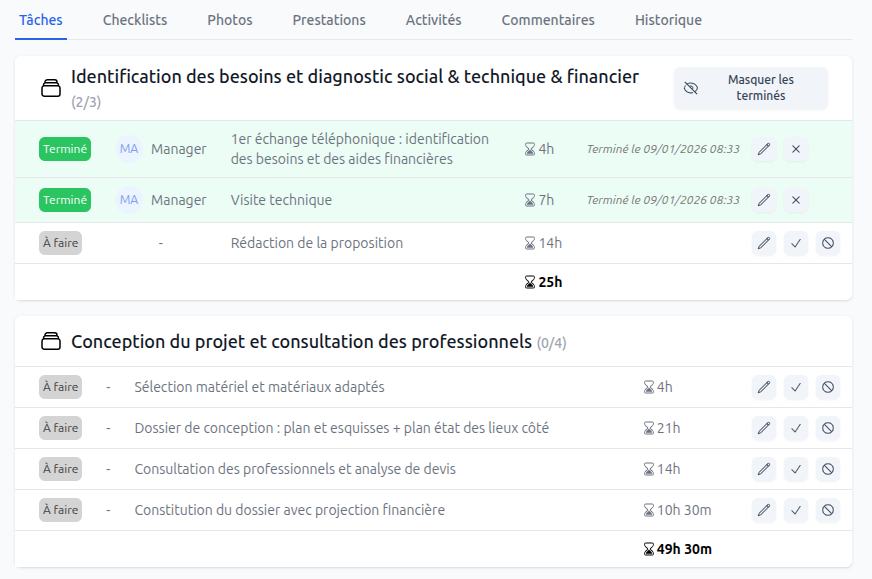
Task: Open the Historique tab
Action: [668, 19]
